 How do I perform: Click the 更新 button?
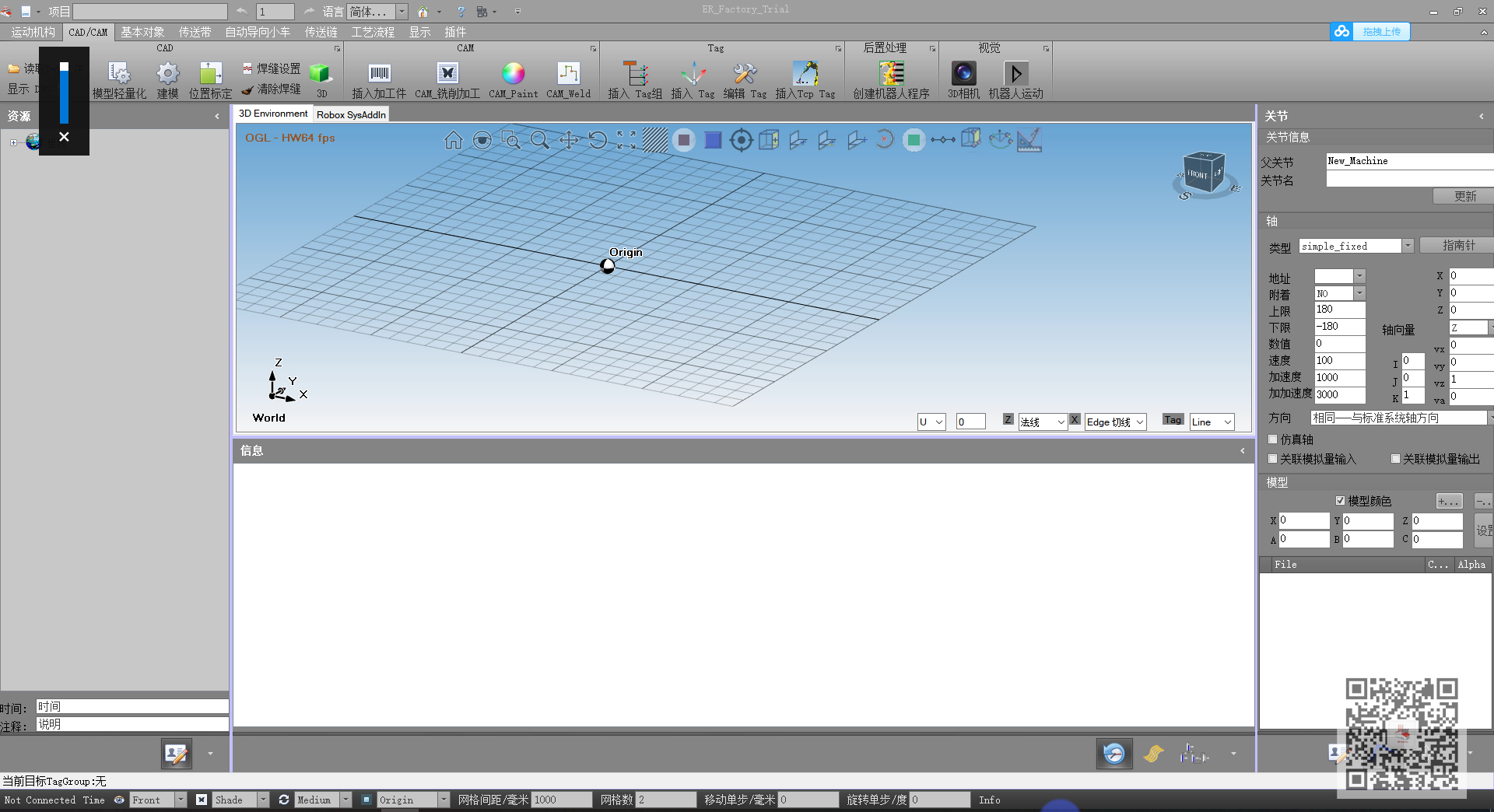1464,197
